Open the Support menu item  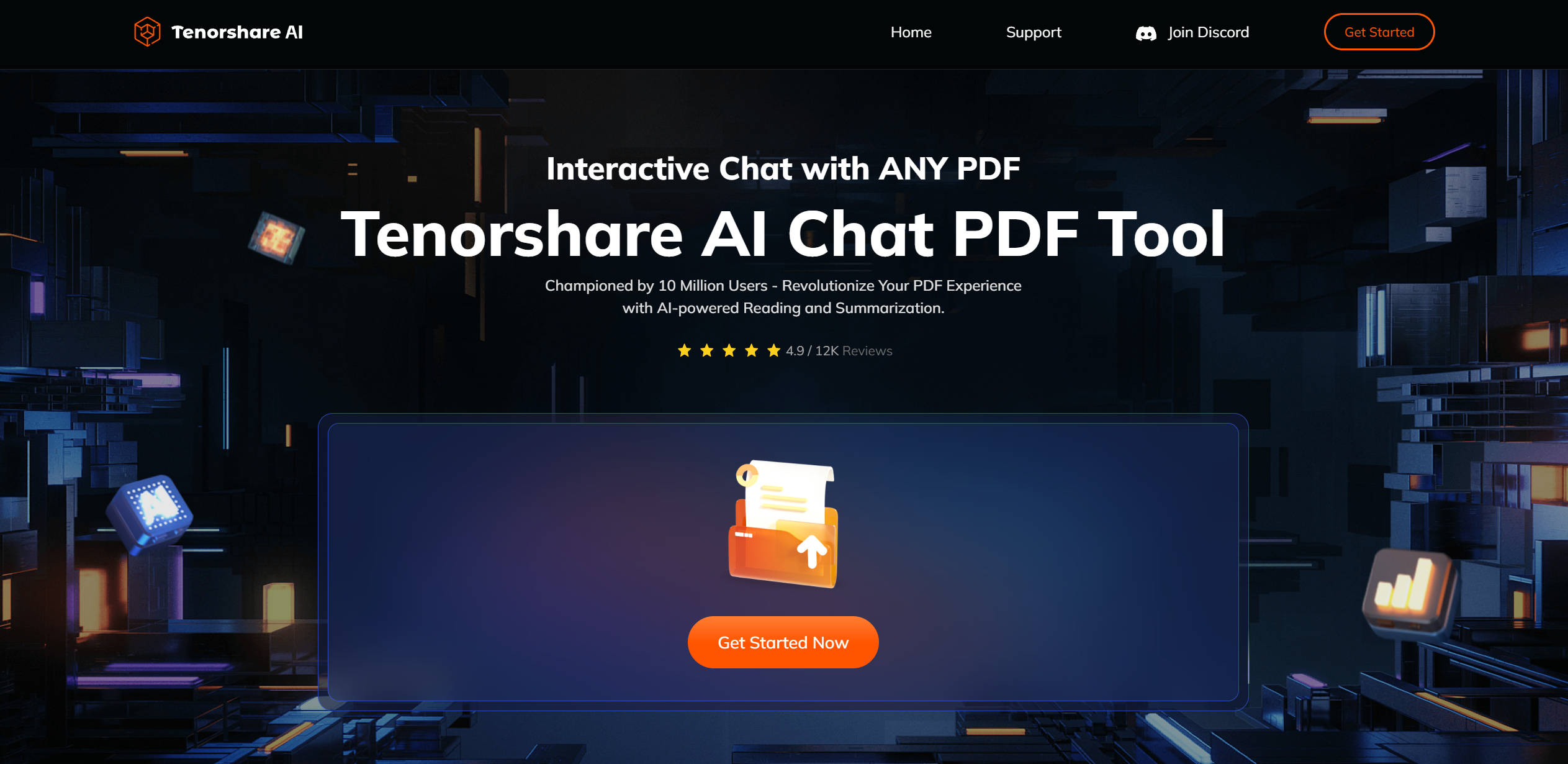click(1034, 32)
